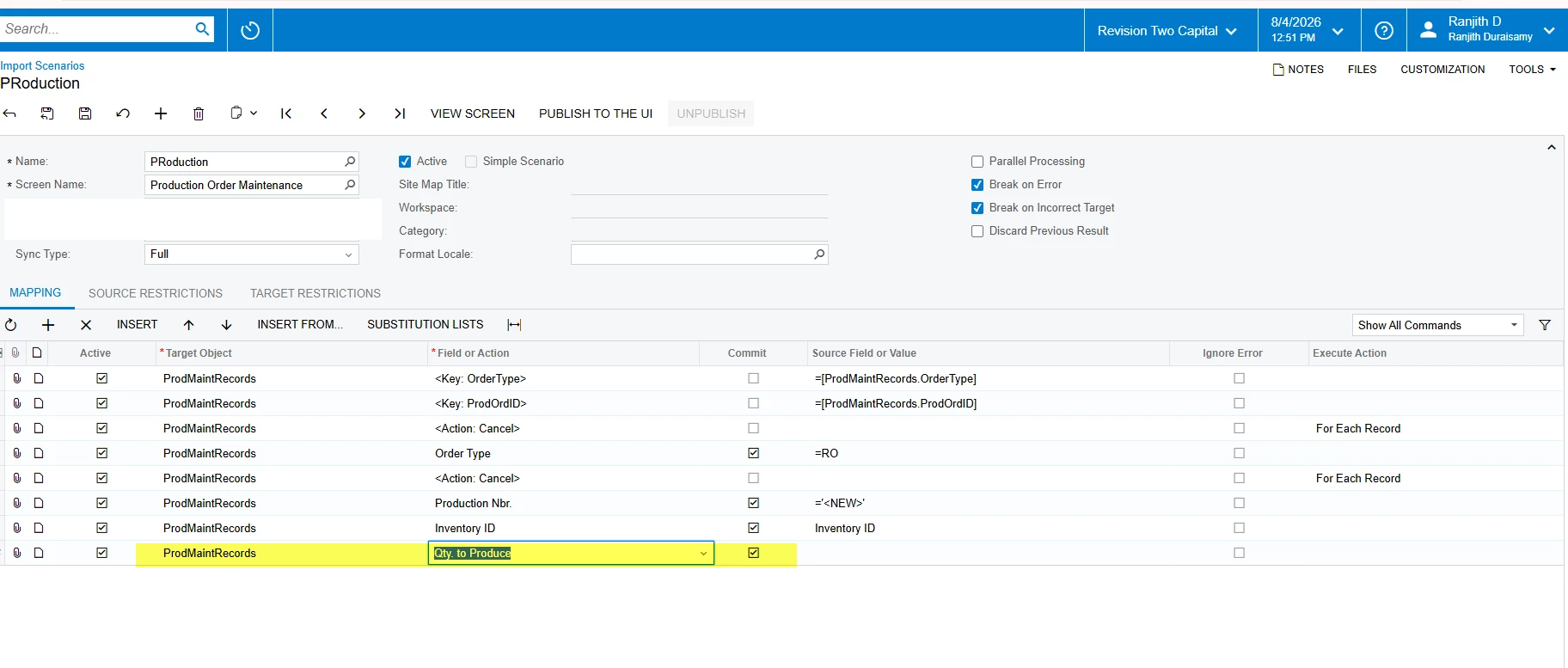
Task: Switch to the Source Restrictions tab
Action: 156,294
